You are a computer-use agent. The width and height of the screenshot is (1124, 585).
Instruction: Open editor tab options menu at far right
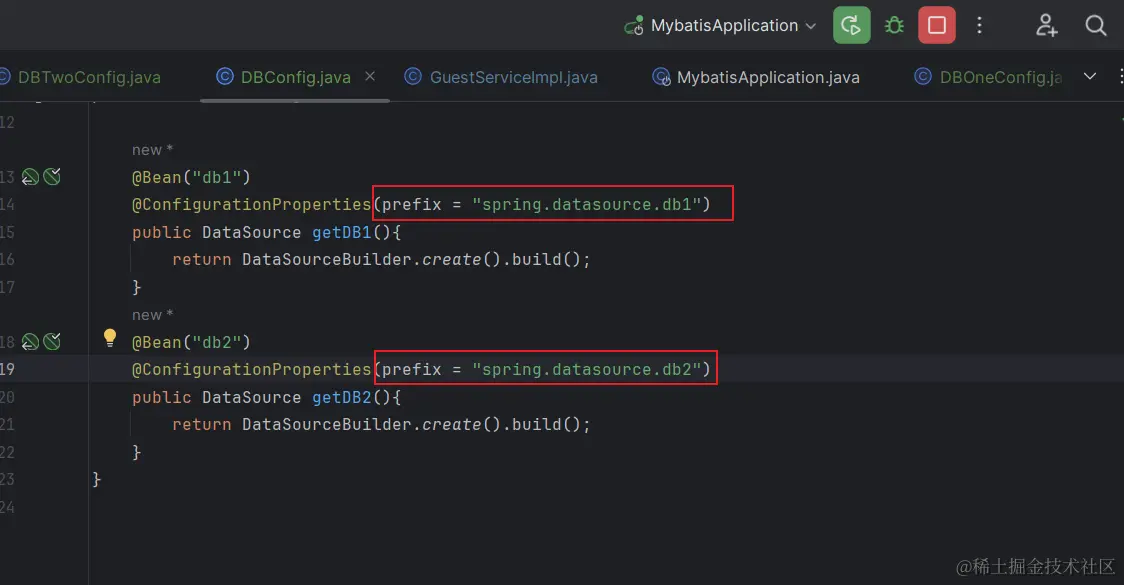coord(1120,76)
